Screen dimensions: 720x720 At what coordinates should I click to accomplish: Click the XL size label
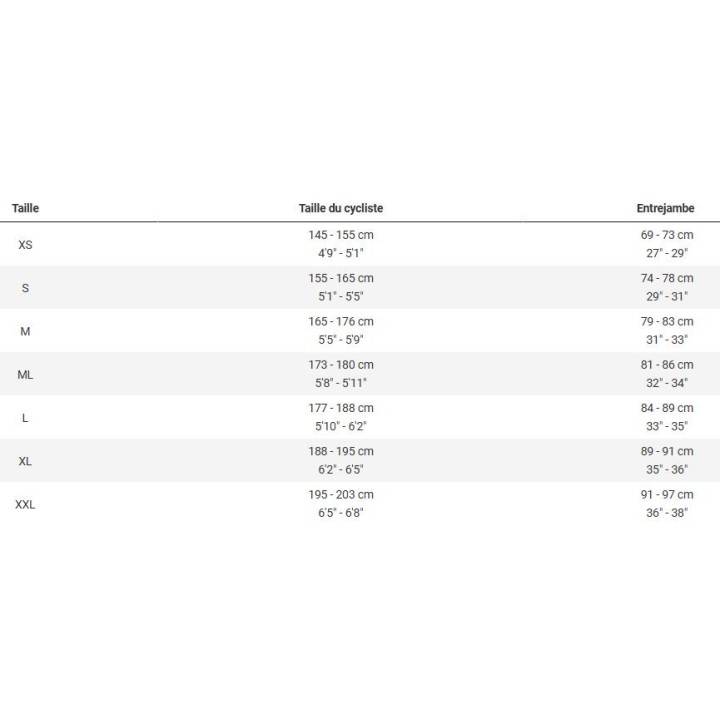point(25,461)
